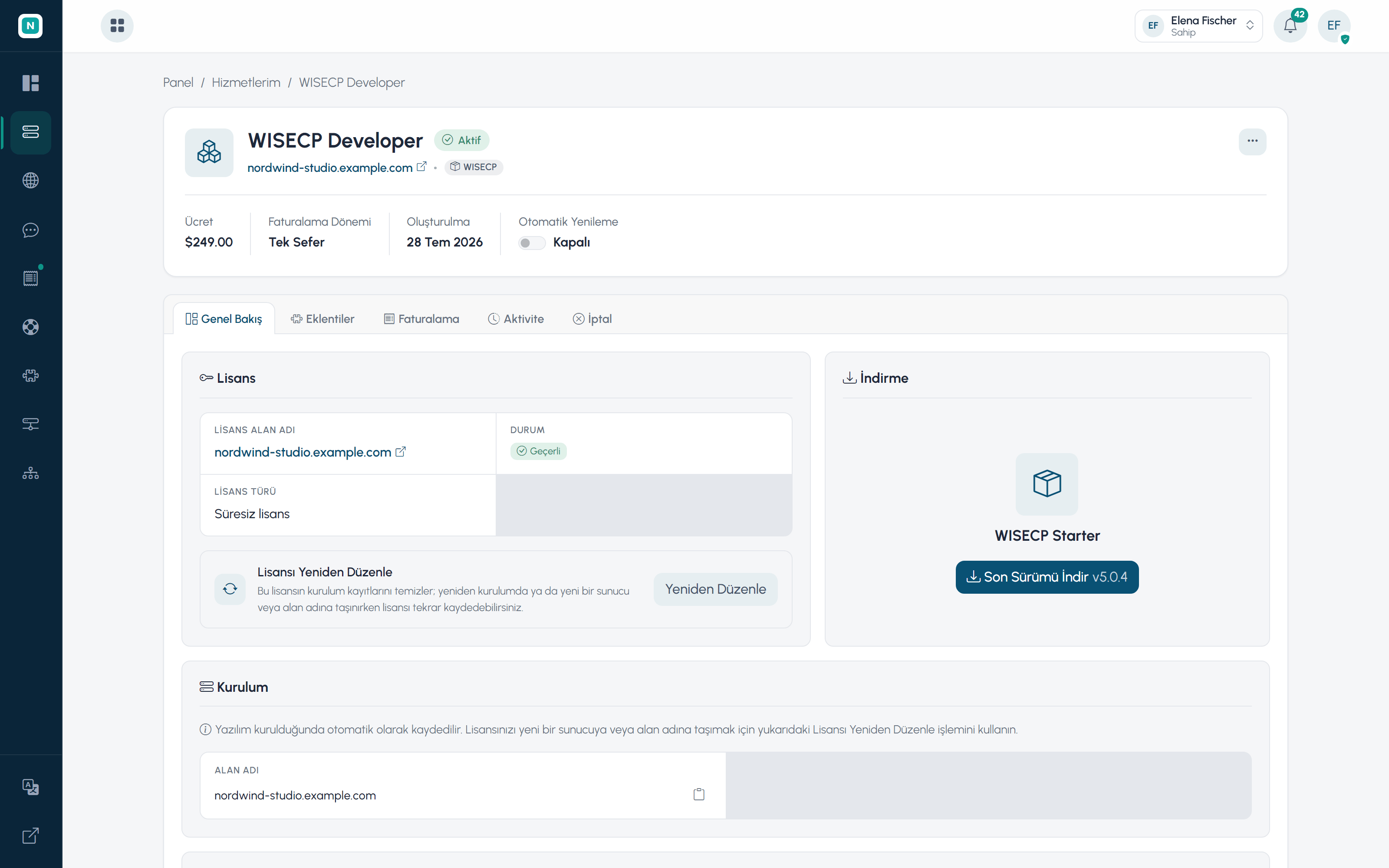Click the Süresiz lisans license type value
This screenshot has height=868, width=1389.
(252, 514)
